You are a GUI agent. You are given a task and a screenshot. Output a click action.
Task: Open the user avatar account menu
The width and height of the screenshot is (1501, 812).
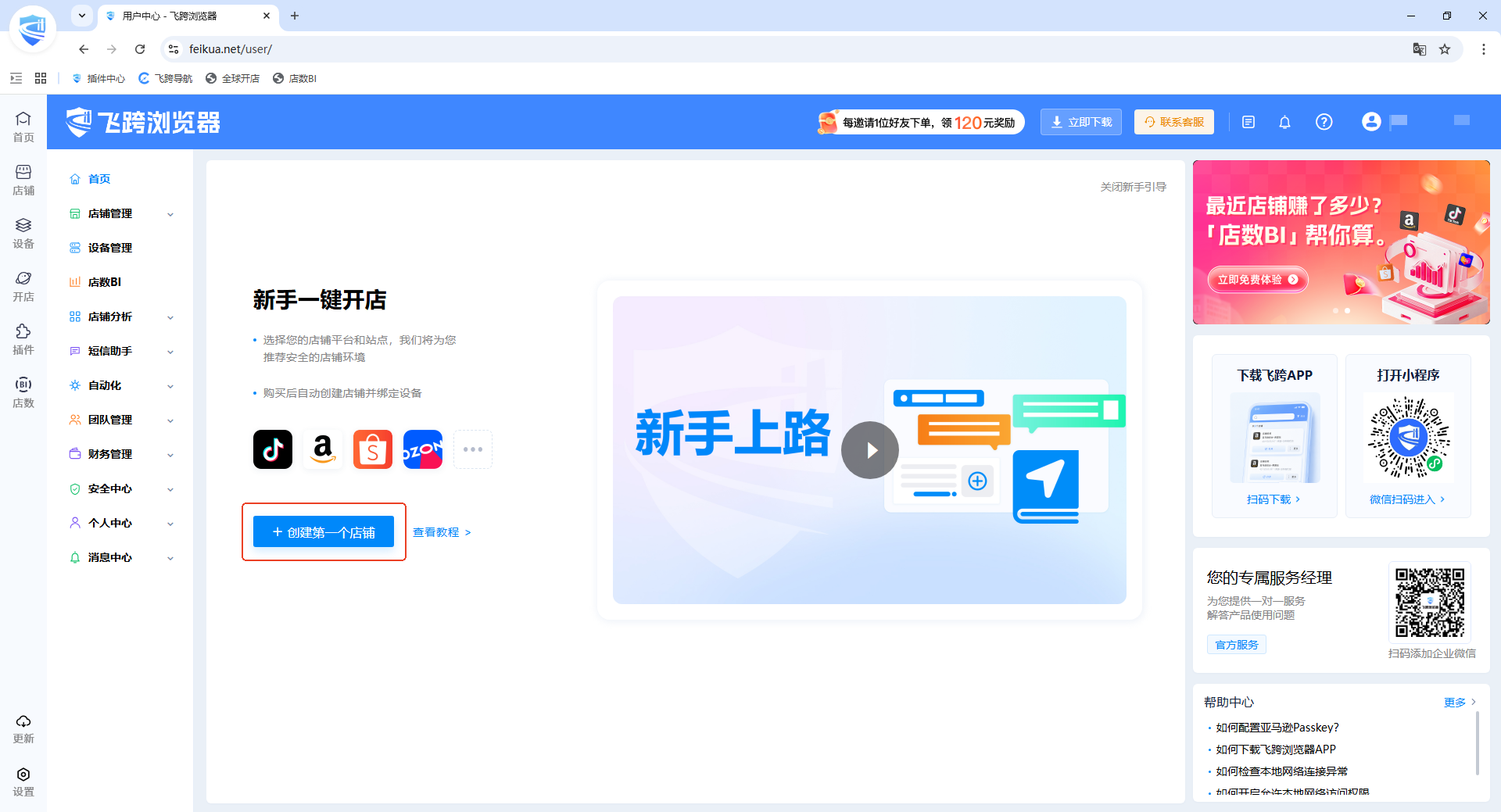coord(1371,122)
